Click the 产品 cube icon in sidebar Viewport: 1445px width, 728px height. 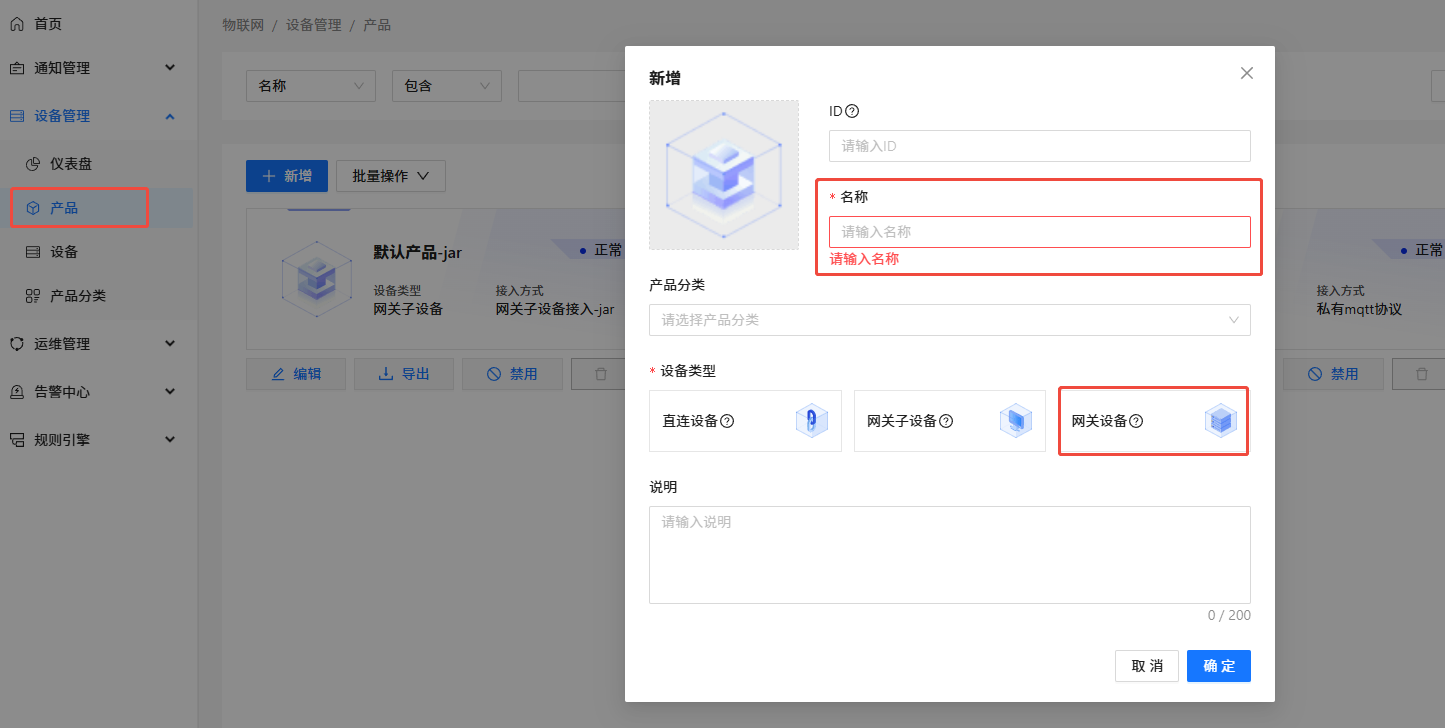pos(33,208)
